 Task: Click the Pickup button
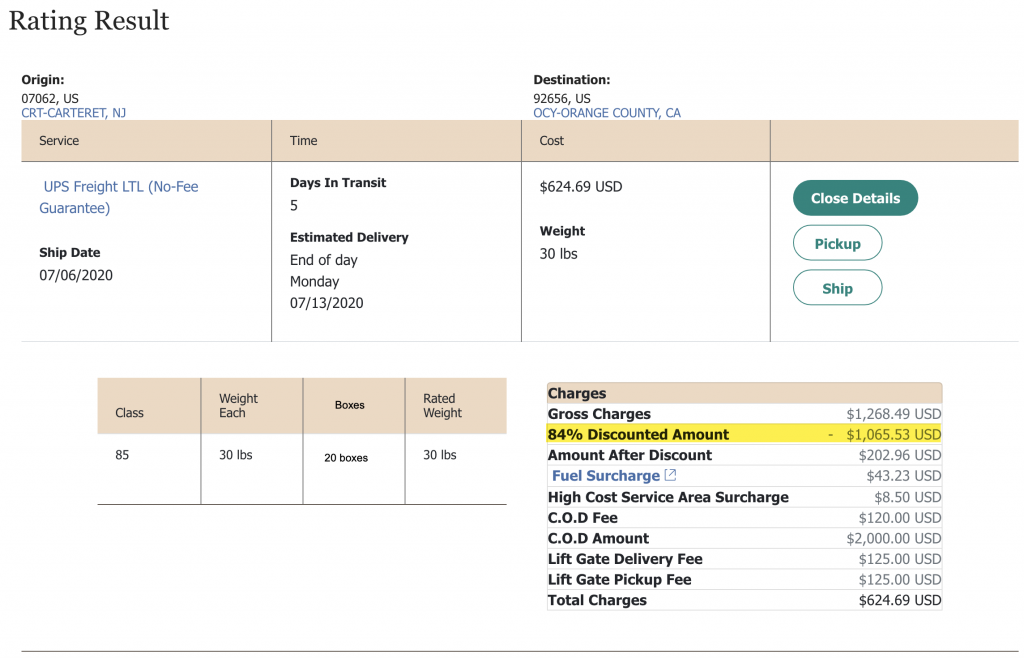pyautogui.click(x=837, y=243)
